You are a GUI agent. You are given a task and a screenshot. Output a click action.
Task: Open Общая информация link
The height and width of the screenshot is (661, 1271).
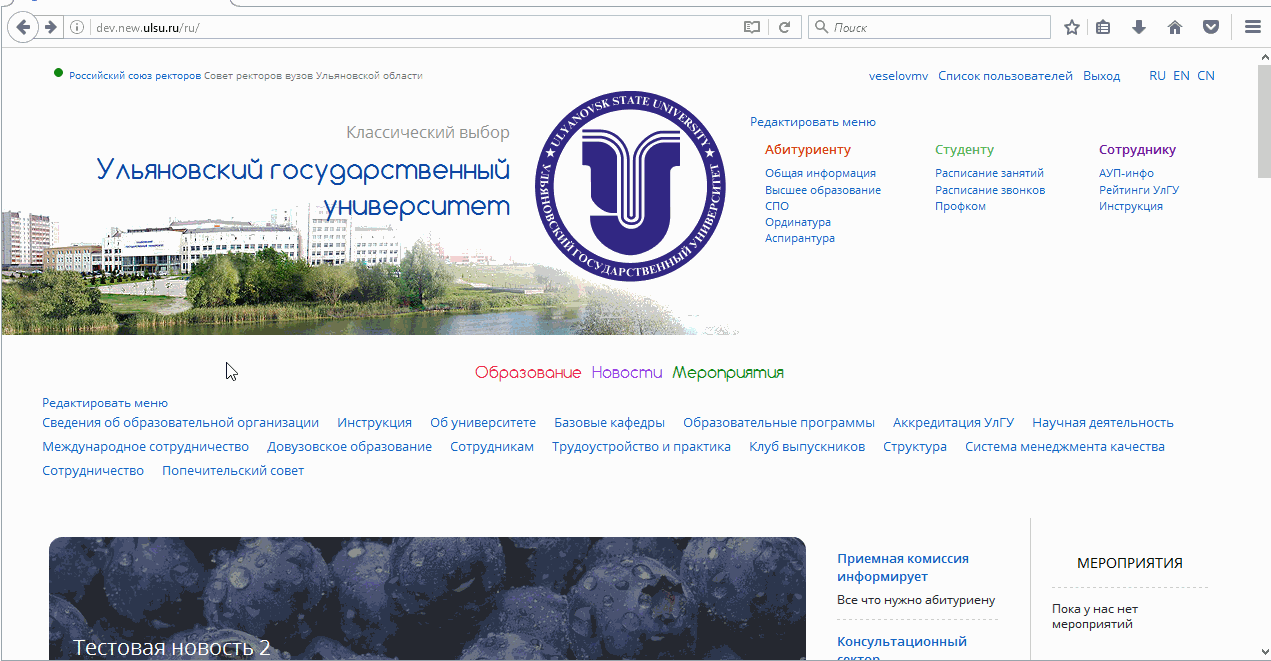820,174
